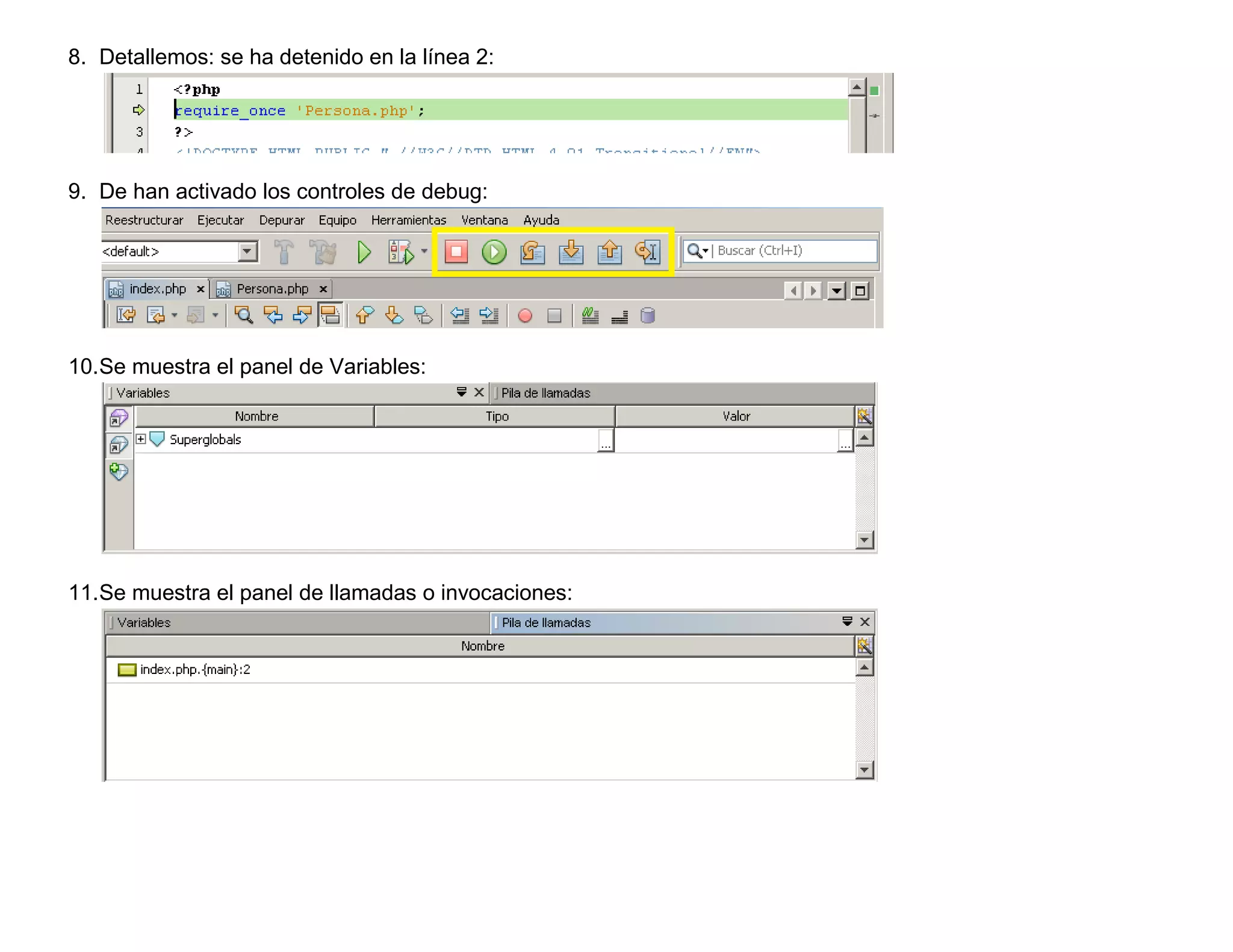Open the Ayuda menu

click(541, 220)
